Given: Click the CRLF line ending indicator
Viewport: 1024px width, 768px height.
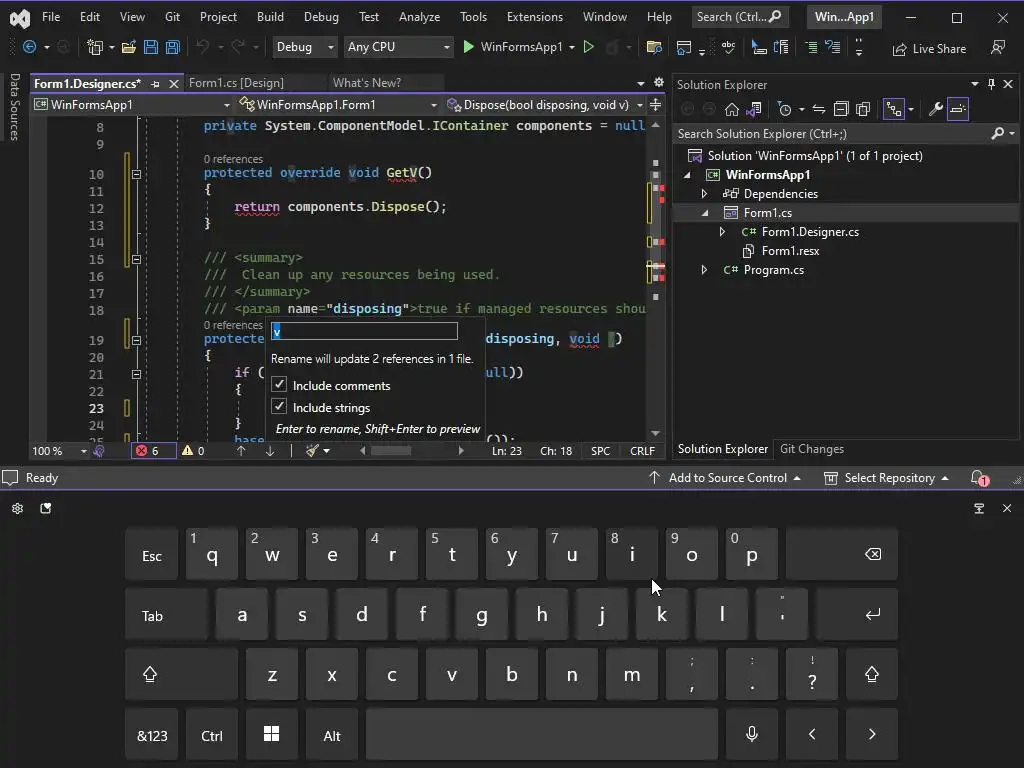Looking at the screenshot, I should click(642, 451).
